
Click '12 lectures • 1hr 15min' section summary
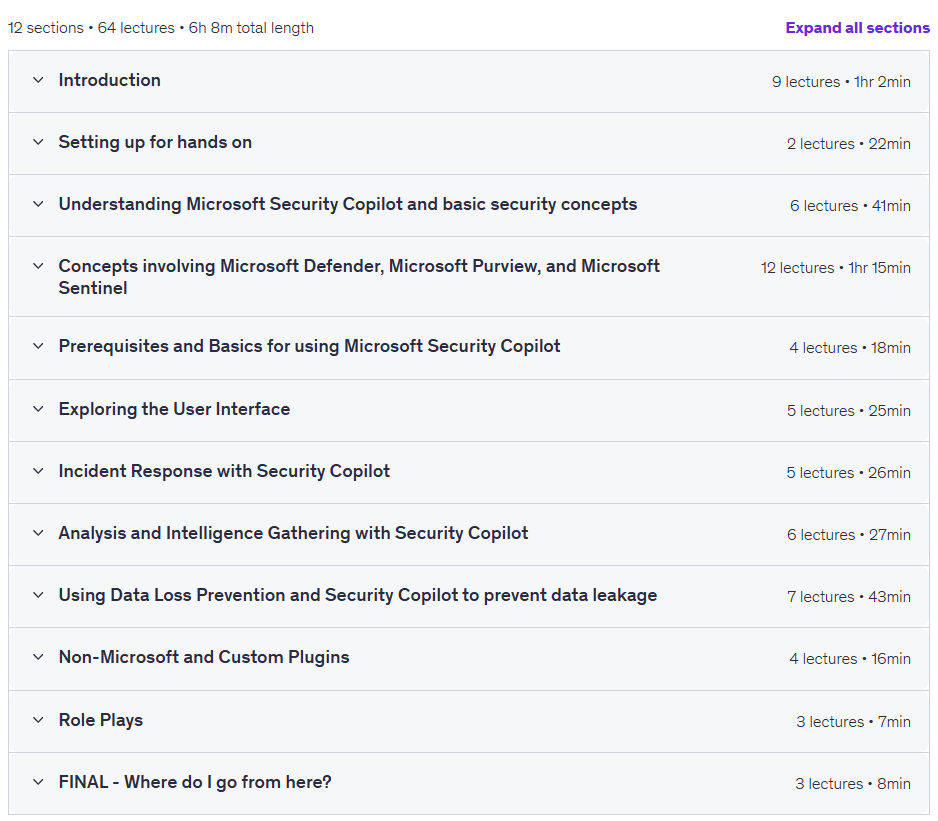click(x=836, y=268)
